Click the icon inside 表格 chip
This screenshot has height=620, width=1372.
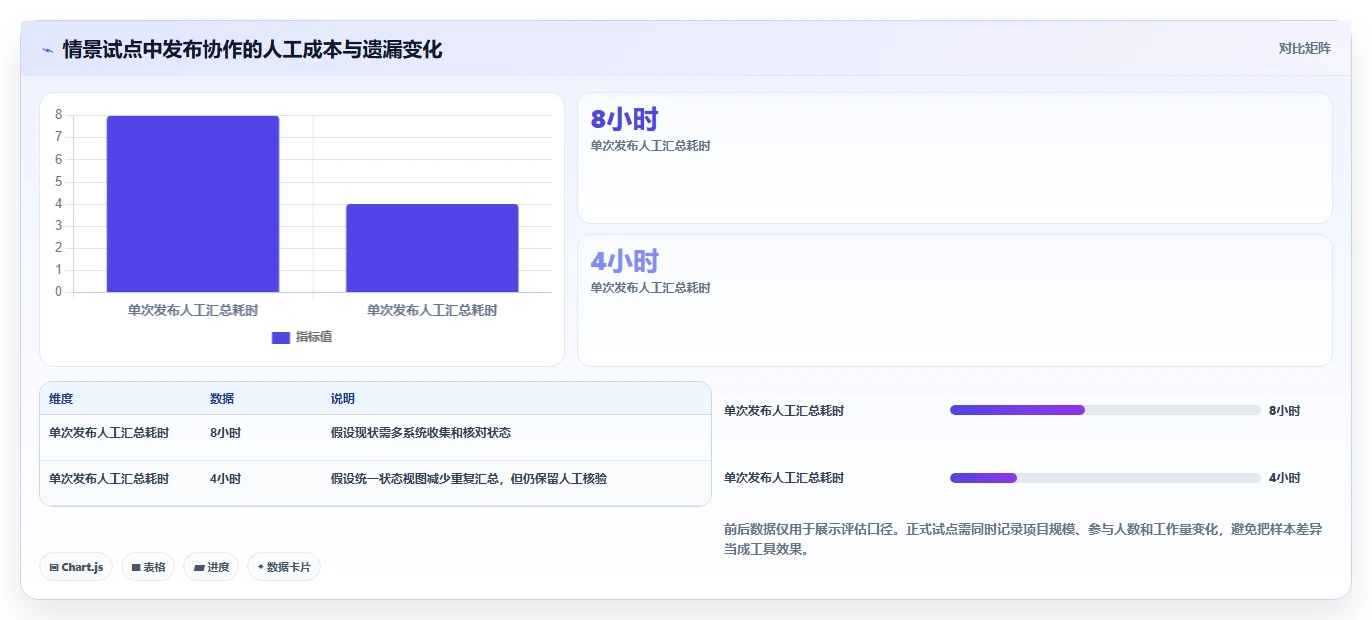[x=136, y=567]
